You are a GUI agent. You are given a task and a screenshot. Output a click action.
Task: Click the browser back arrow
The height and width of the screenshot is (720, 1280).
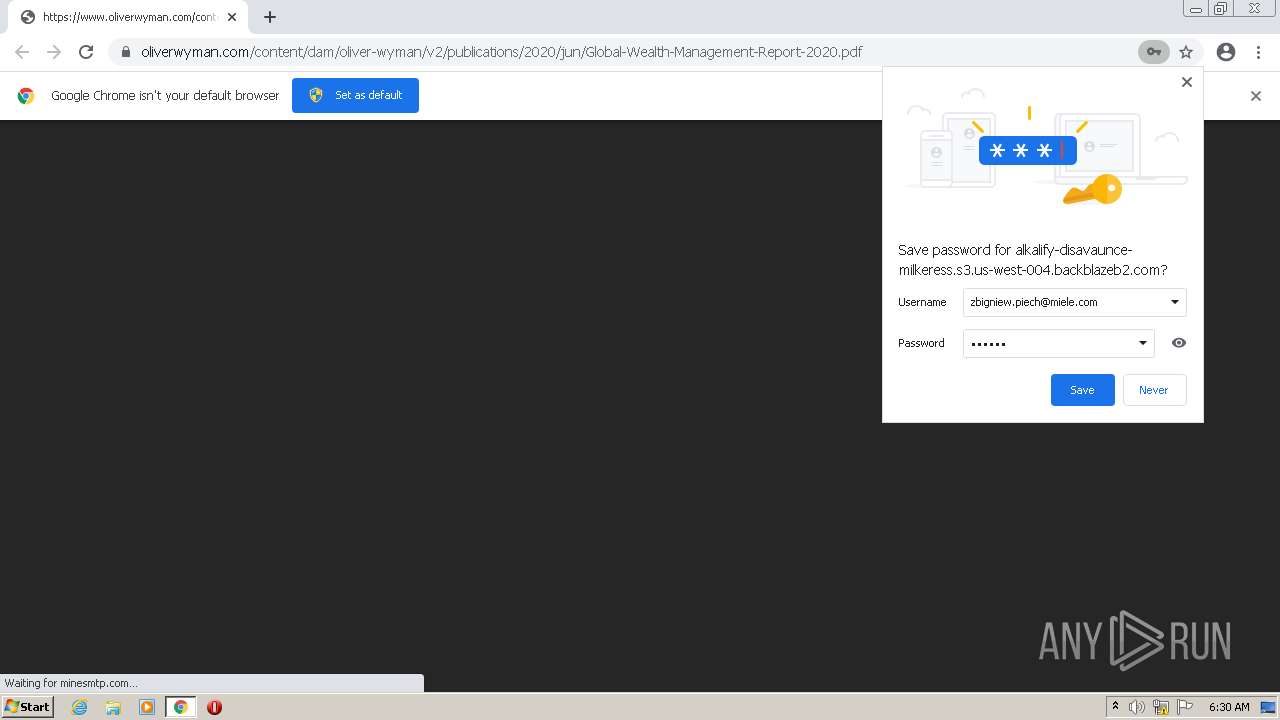click(x=22, y=52)
